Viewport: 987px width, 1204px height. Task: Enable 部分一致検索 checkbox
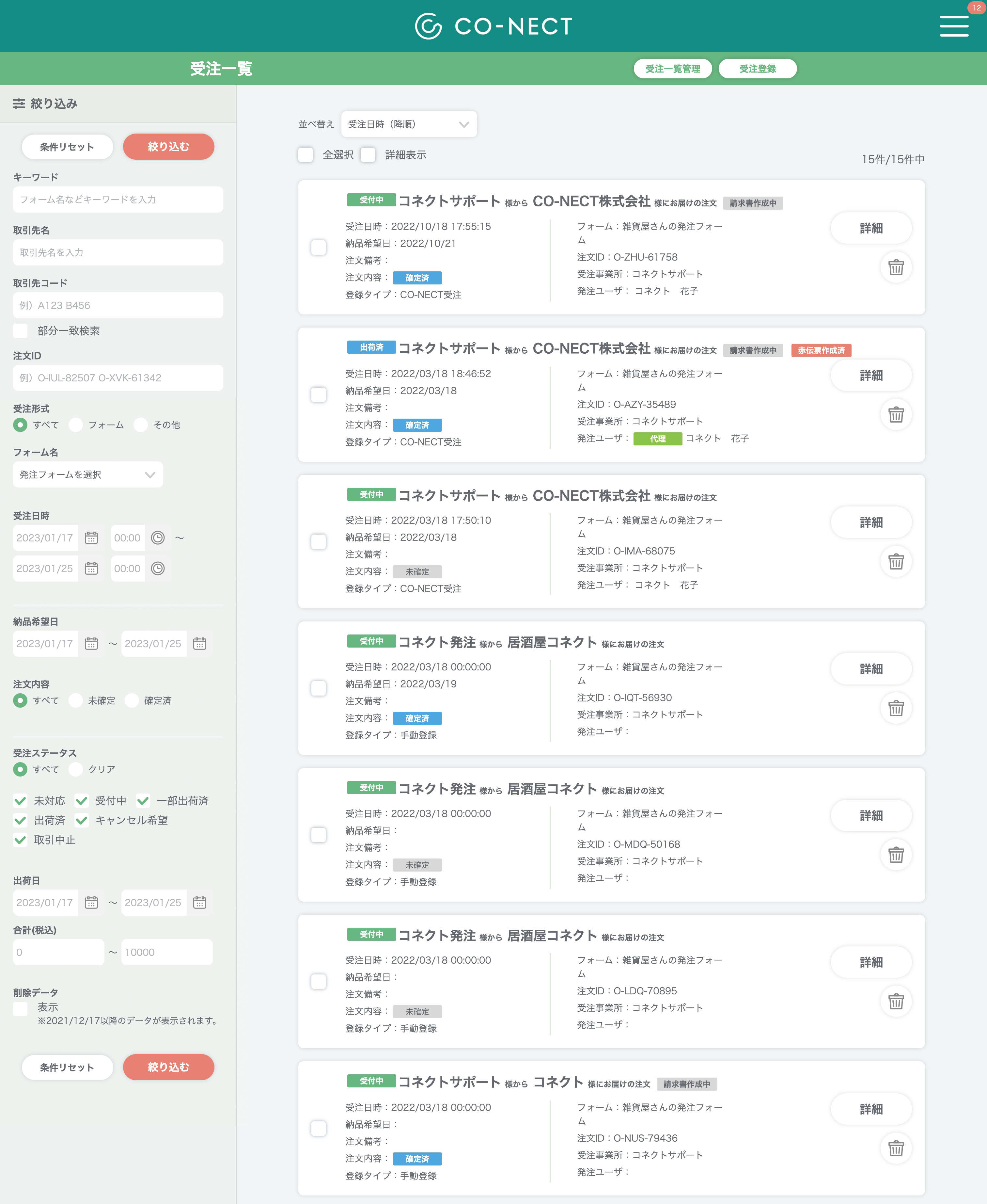[21, 331]
